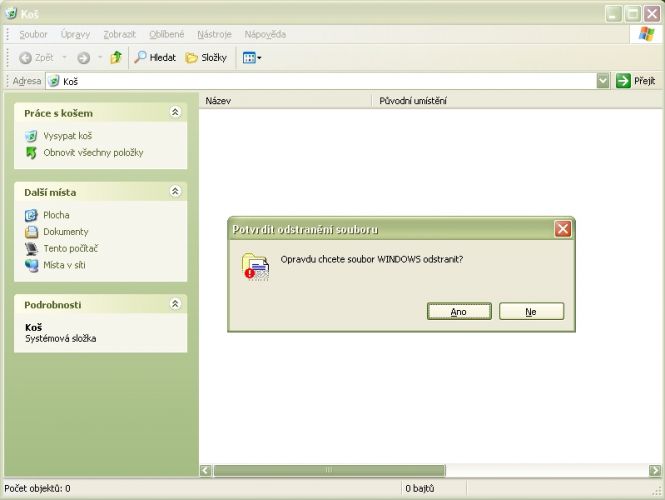Click the Systémová složka details text
The height and width of the screenshot is (500, 665).
pos(61,338)
